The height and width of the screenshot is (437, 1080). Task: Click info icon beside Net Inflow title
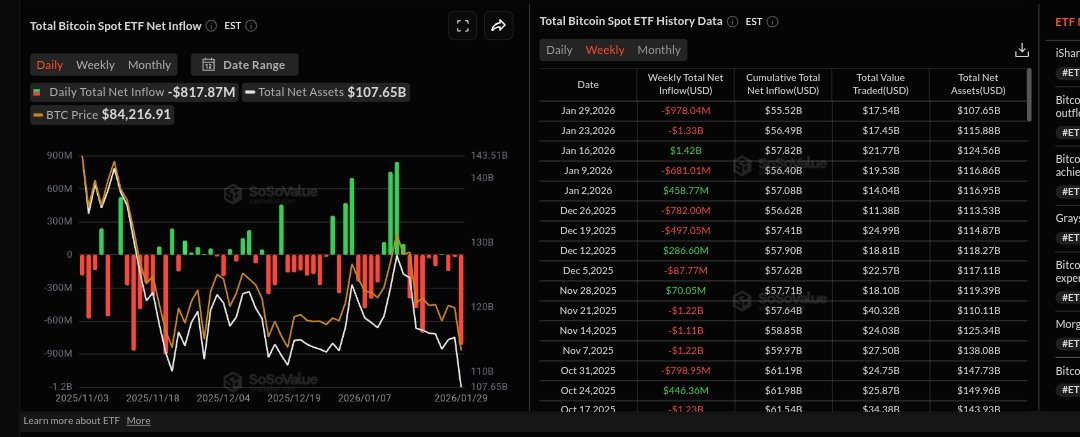pos(211,26)
